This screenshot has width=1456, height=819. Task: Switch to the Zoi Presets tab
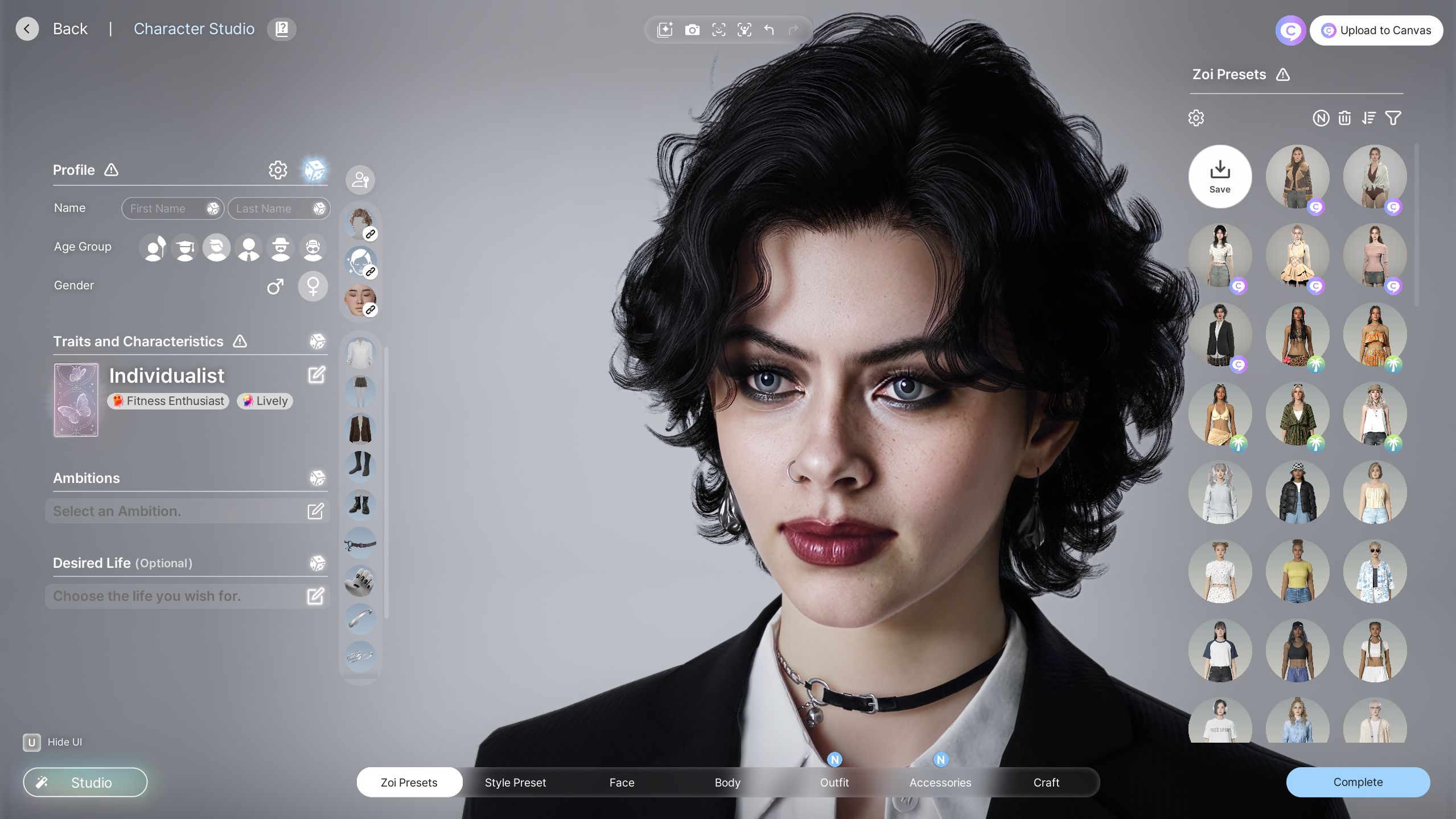409,783
